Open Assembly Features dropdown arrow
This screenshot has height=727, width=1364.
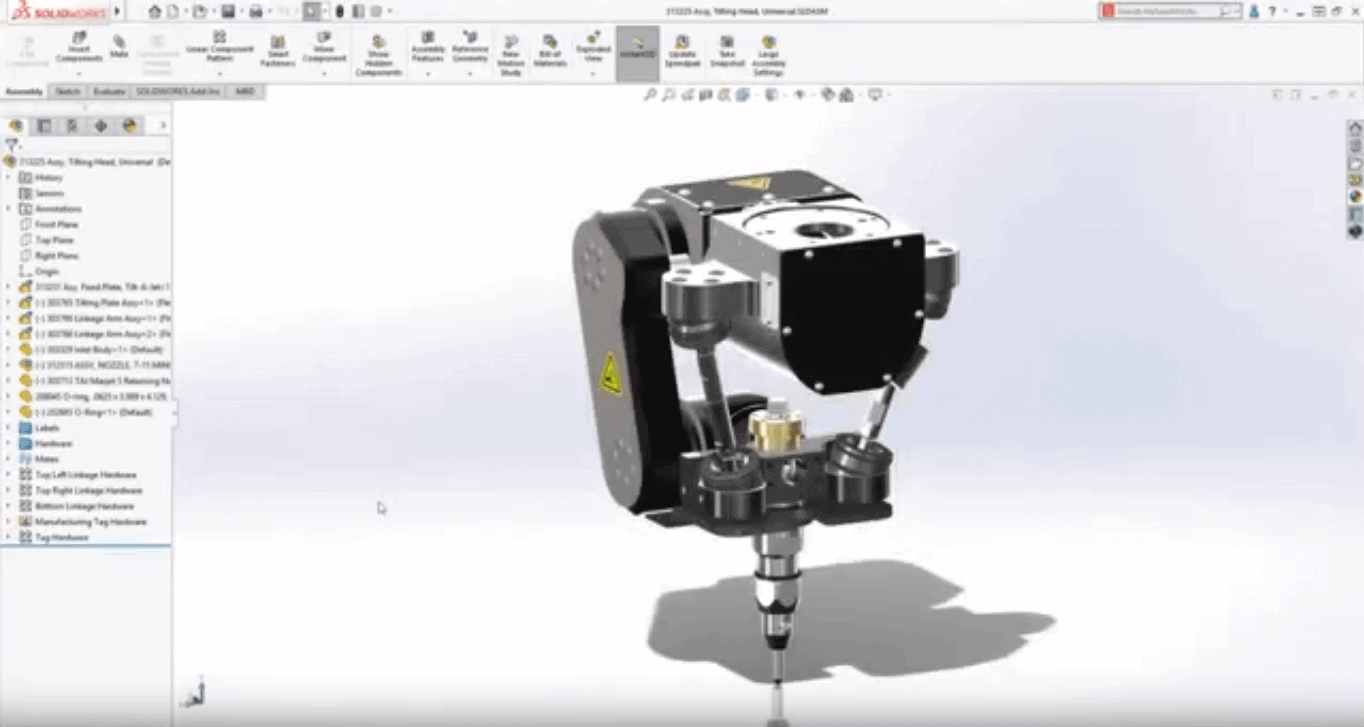[x=427, y=74]
